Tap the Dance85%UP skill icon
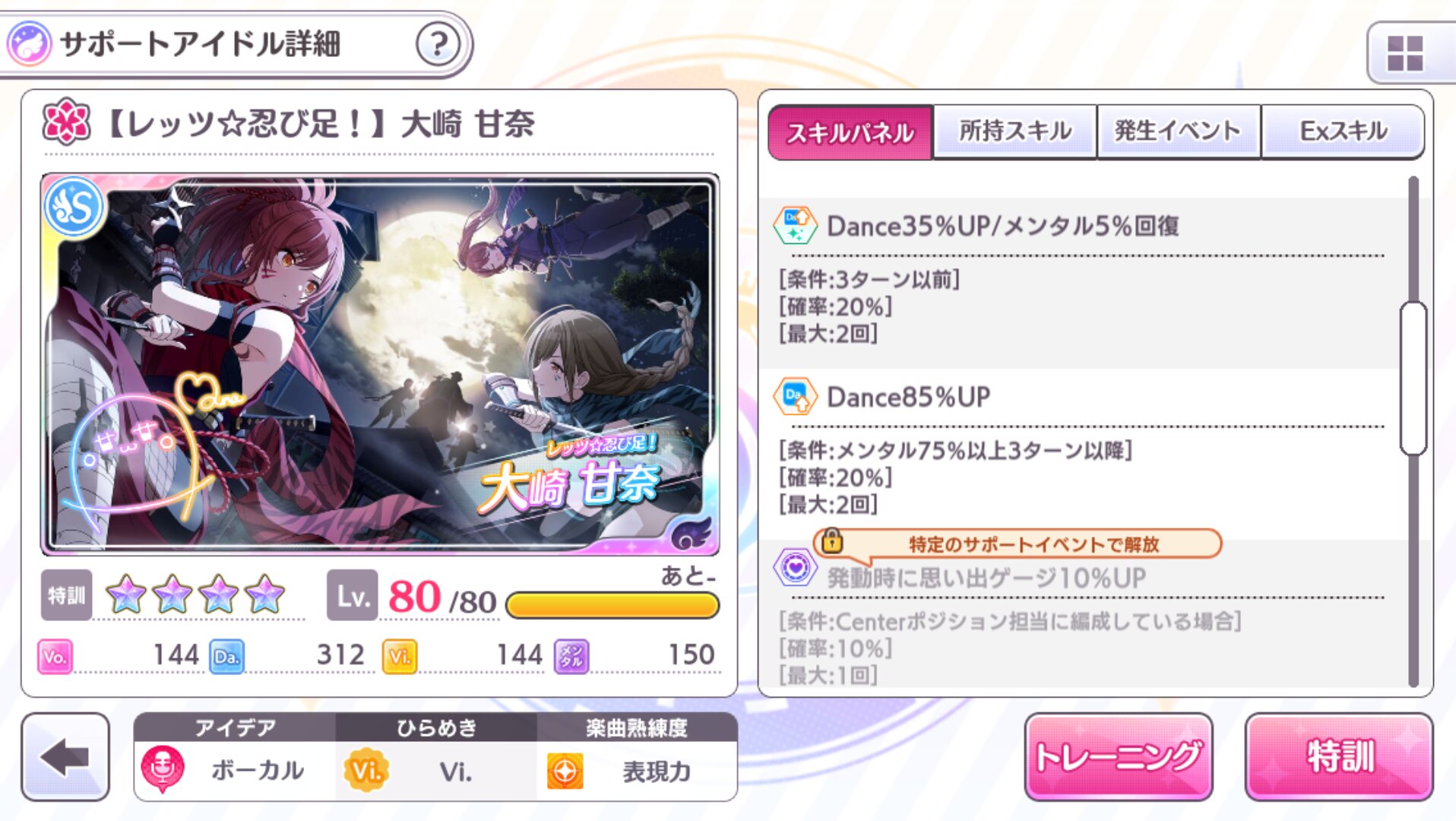Image resolution: width=1456 pixels, height=821 pixels. point(795,397)
